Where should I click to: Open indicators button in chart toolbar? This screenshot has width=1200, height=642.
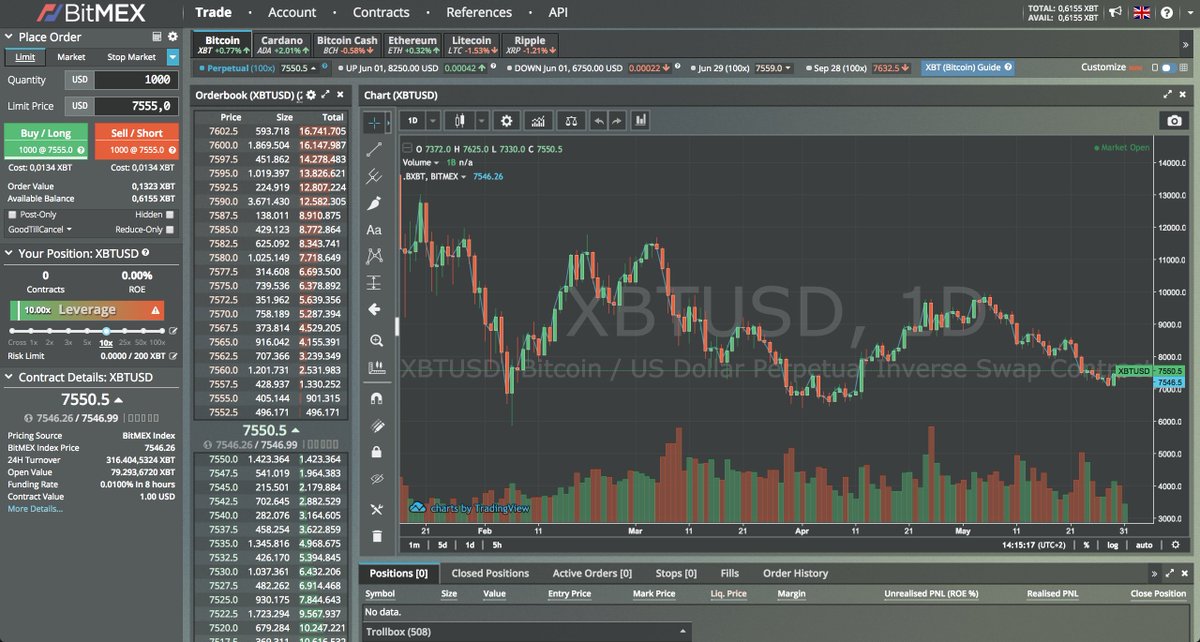(x=539, y=120)
